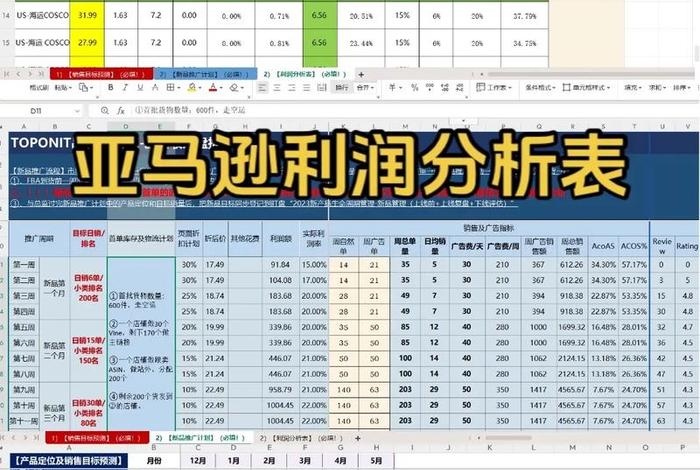This screenshot has width=700, height=470.
Task: Select 新品推广计划 tab in middle window
Action: point(200,438)
